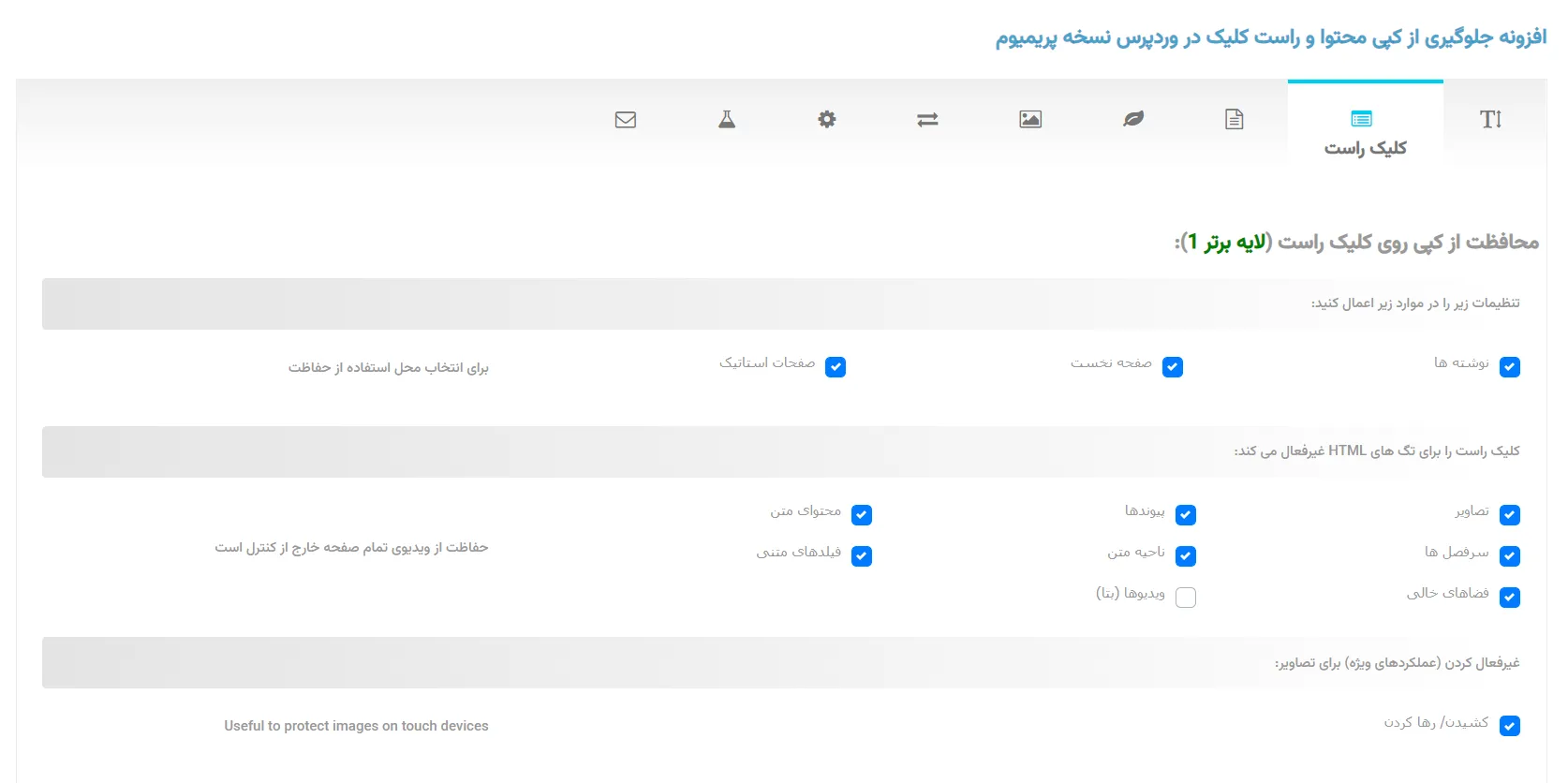
Task: Open the image icon tab
Action: pos(1030,119)
